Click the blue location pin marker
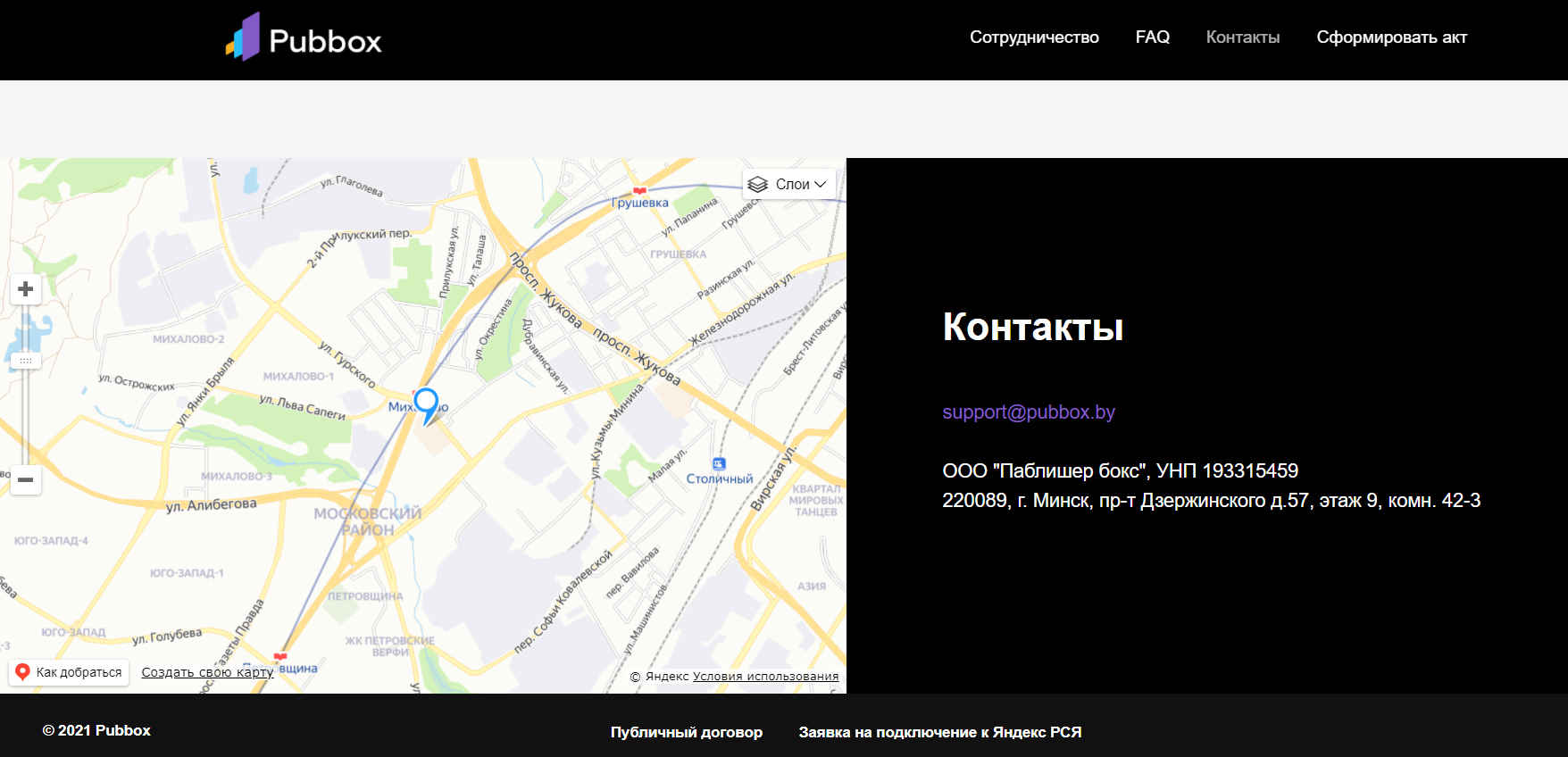This screenshot has height=757, width=1568. [x=427, y=405]
